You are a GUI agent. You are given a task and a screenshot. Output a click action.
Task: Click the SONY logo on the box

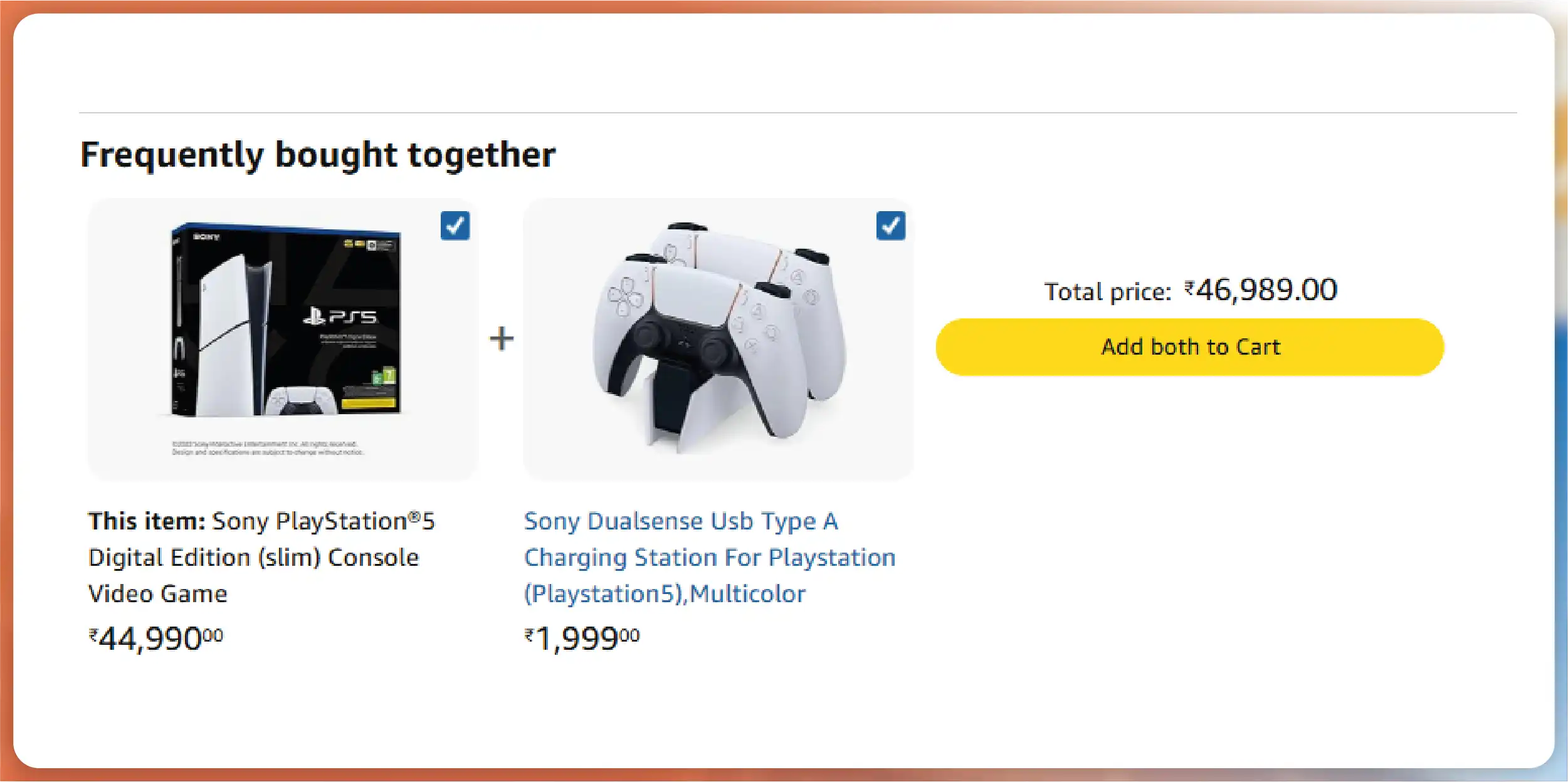[206, 237]
